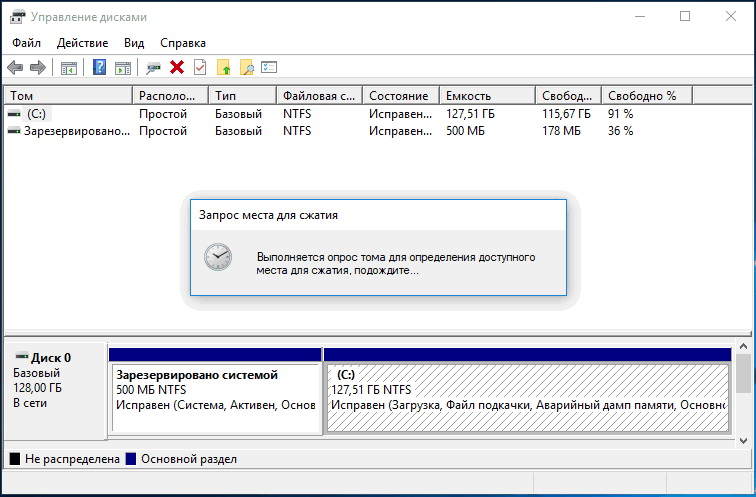756x497 pixels.
Task: Click the clock icon in shrink dialog
Action: (218, 257)
